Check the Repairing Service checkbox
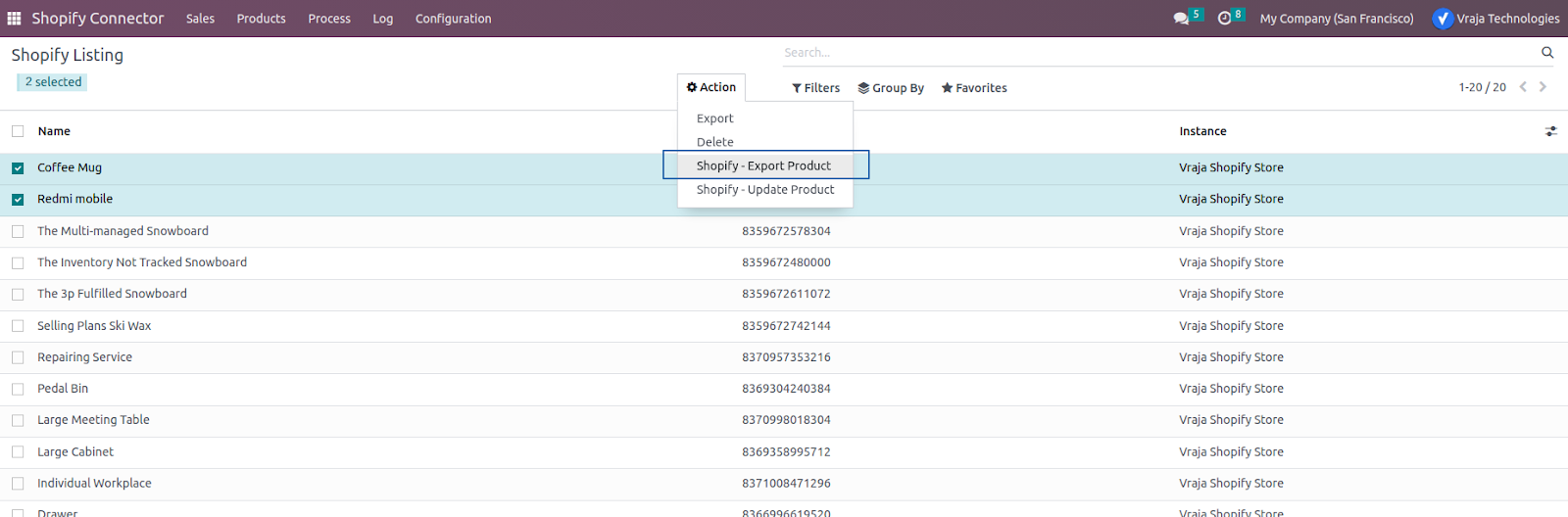 coord(18,358)
